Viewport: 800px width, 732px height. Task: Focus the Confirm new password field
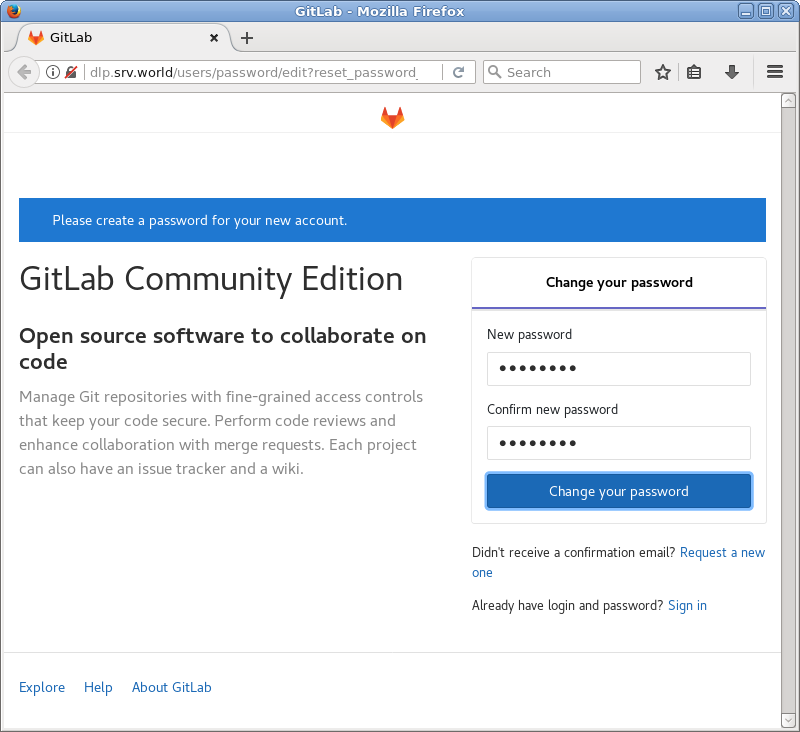pyautogui.click(x=618, y=443)
